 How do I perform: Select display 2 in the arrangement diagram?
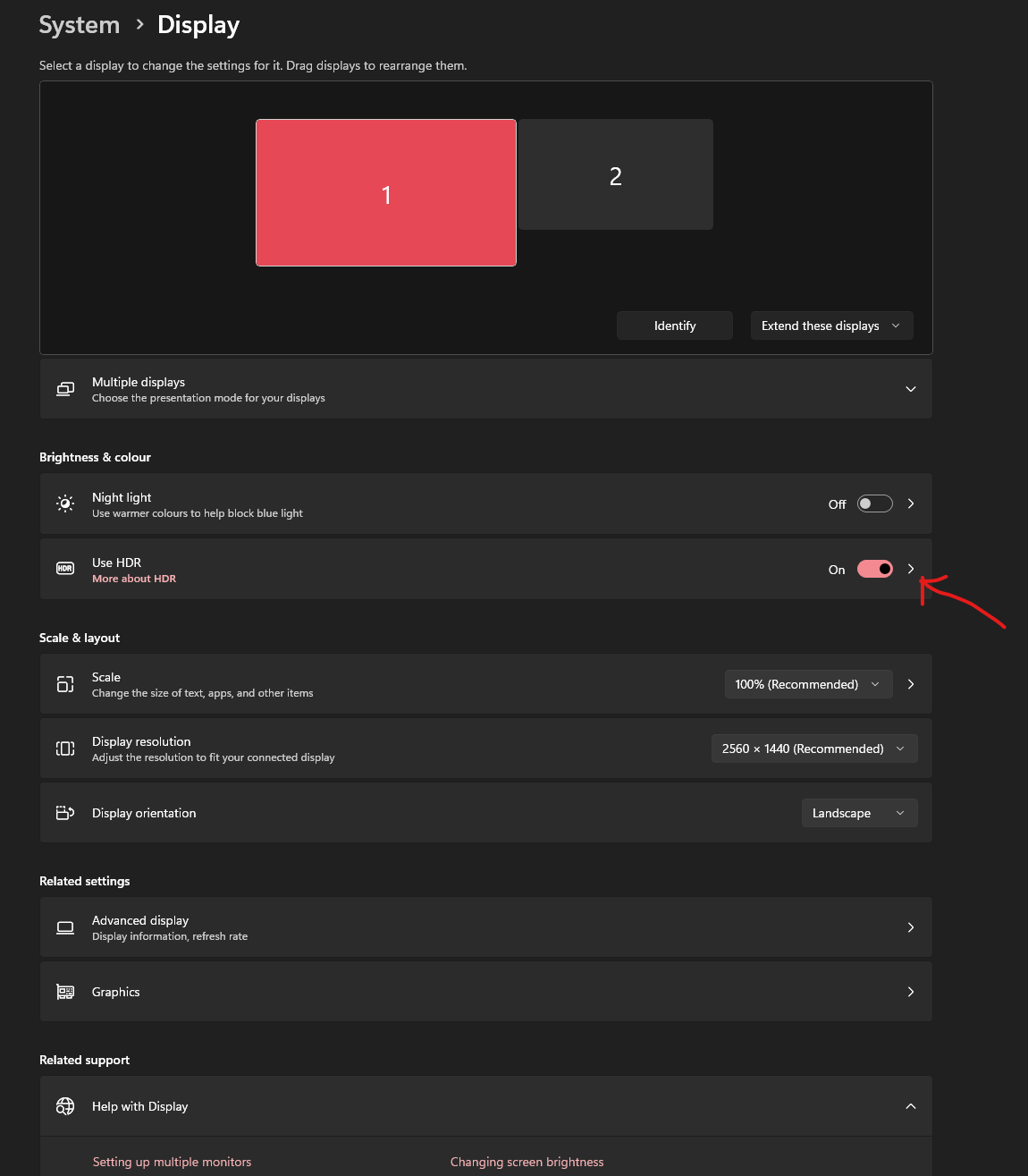tap(615, 174)
